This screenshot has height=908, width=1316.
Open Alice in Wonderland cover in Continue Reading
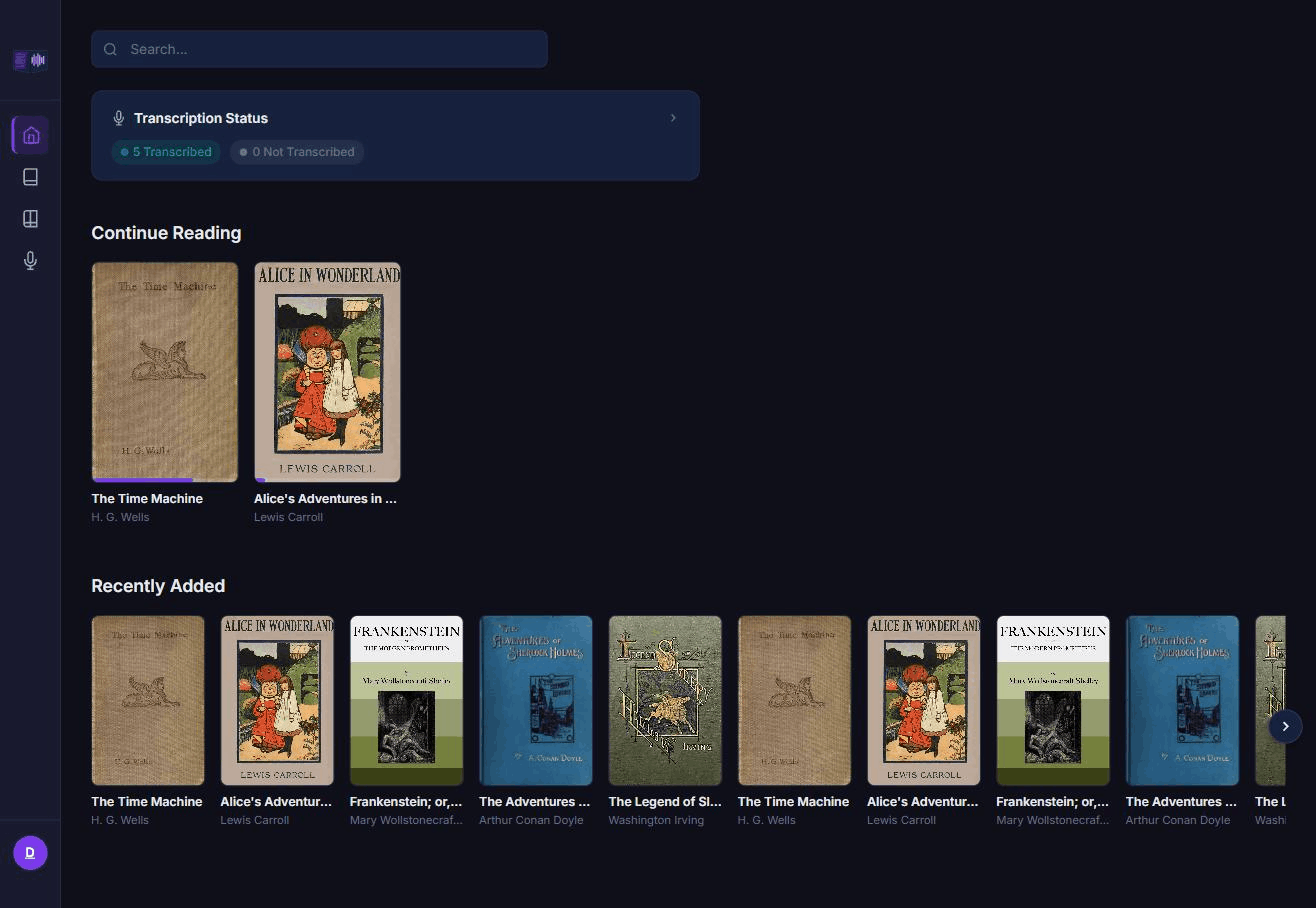tap(327, 372)
